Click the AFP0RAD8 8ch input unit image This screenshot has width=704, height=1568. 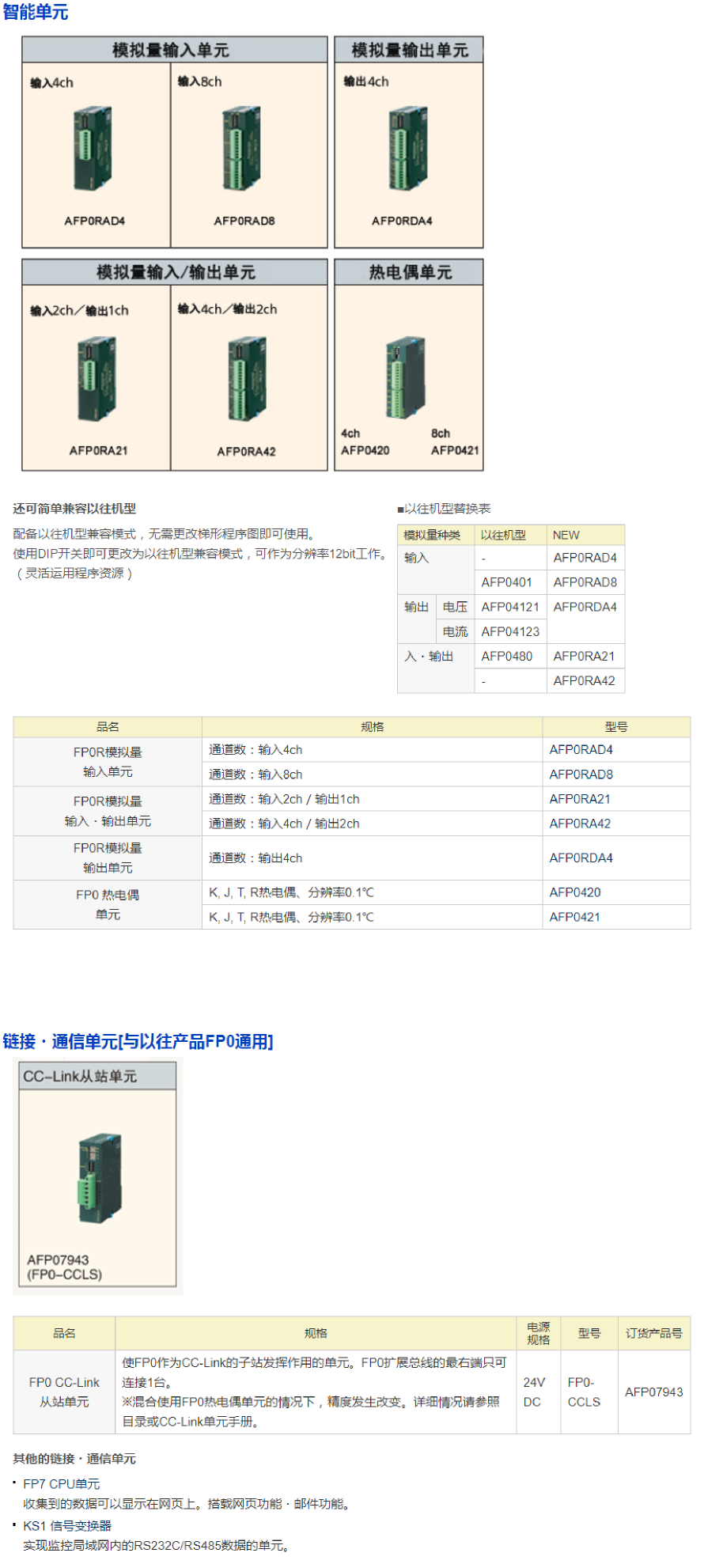pyautogui.click(x=242, y=150)
